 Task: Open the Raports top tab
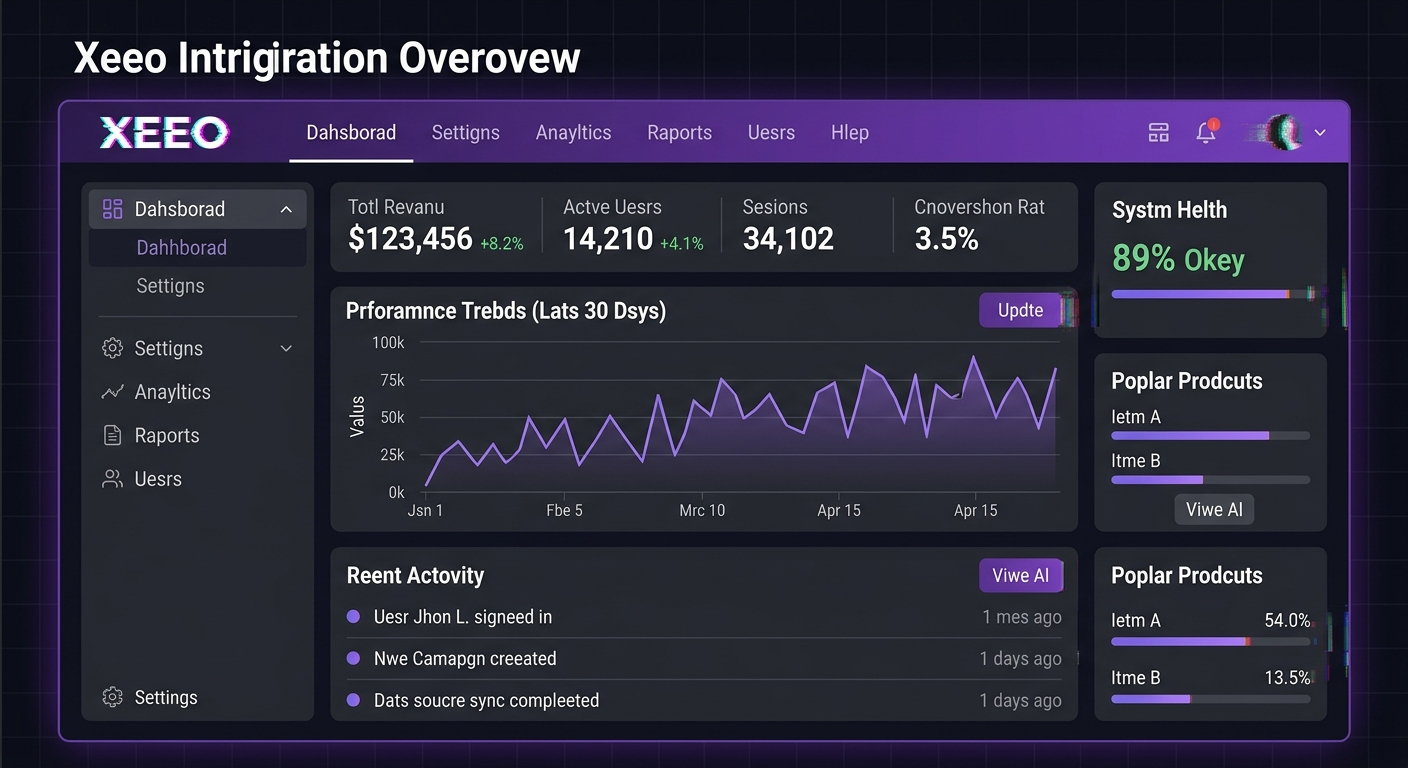(x=679, y=133)
